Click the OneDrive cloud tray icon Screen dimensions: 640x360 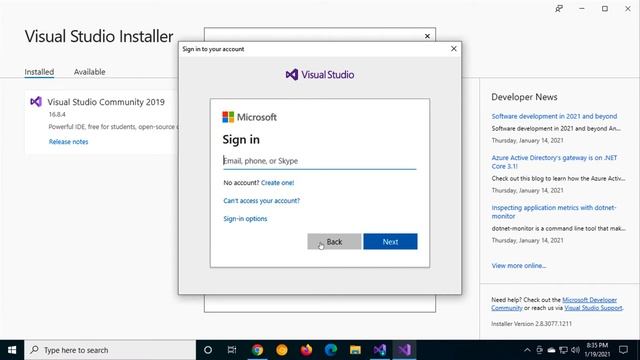551,350
